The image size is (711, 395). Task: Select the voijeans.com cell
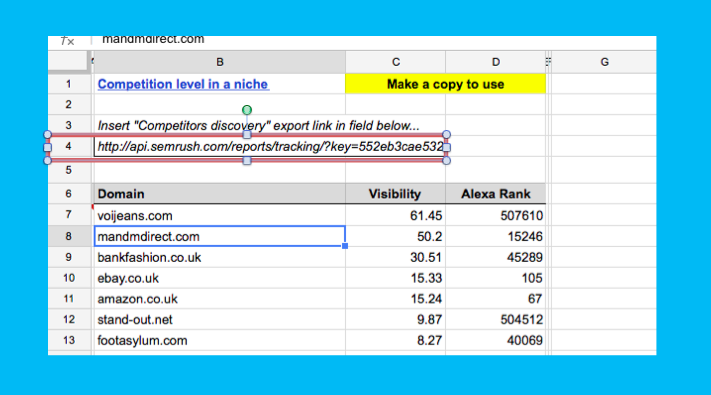(x=219, y=215)
